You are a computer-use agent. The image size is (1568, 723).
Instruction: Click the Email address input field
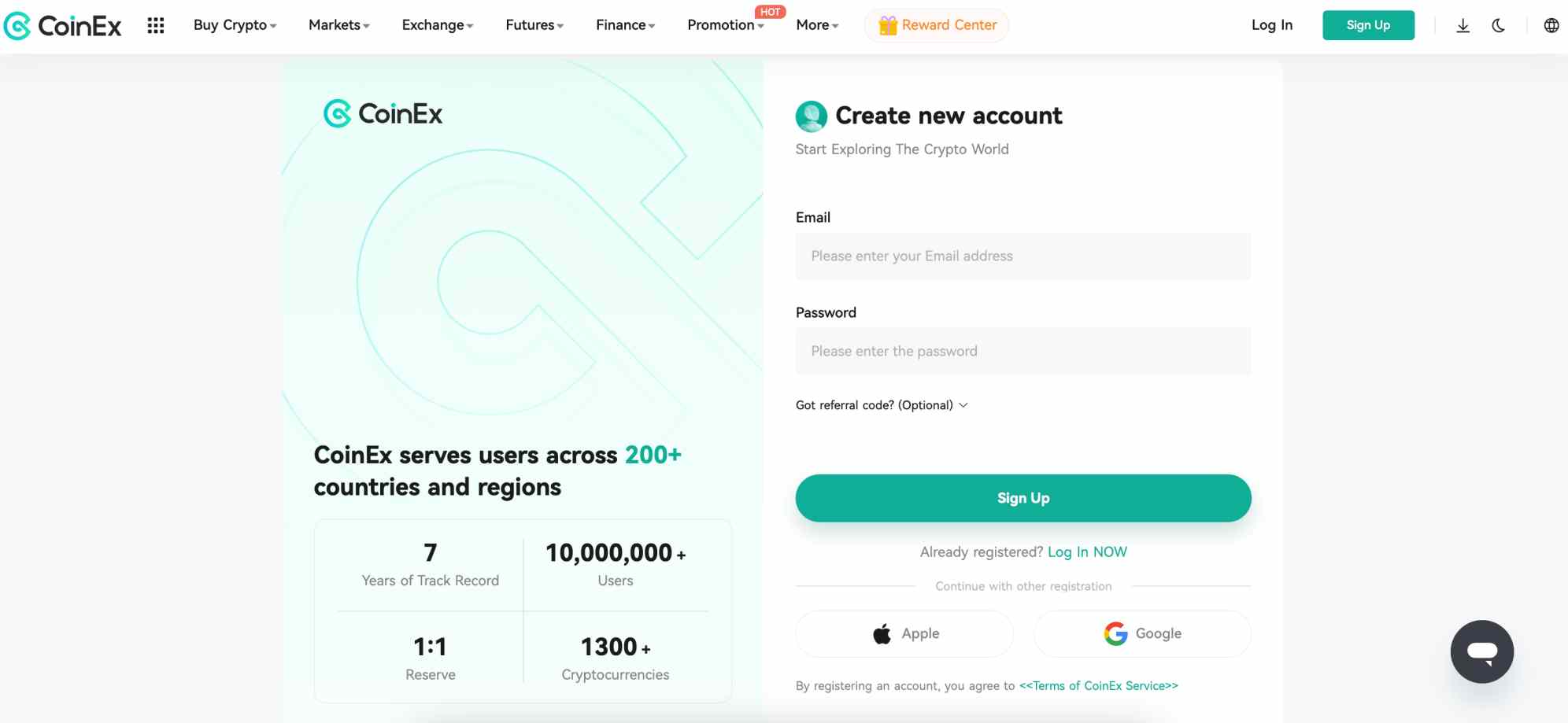(x=1023, y=256)
